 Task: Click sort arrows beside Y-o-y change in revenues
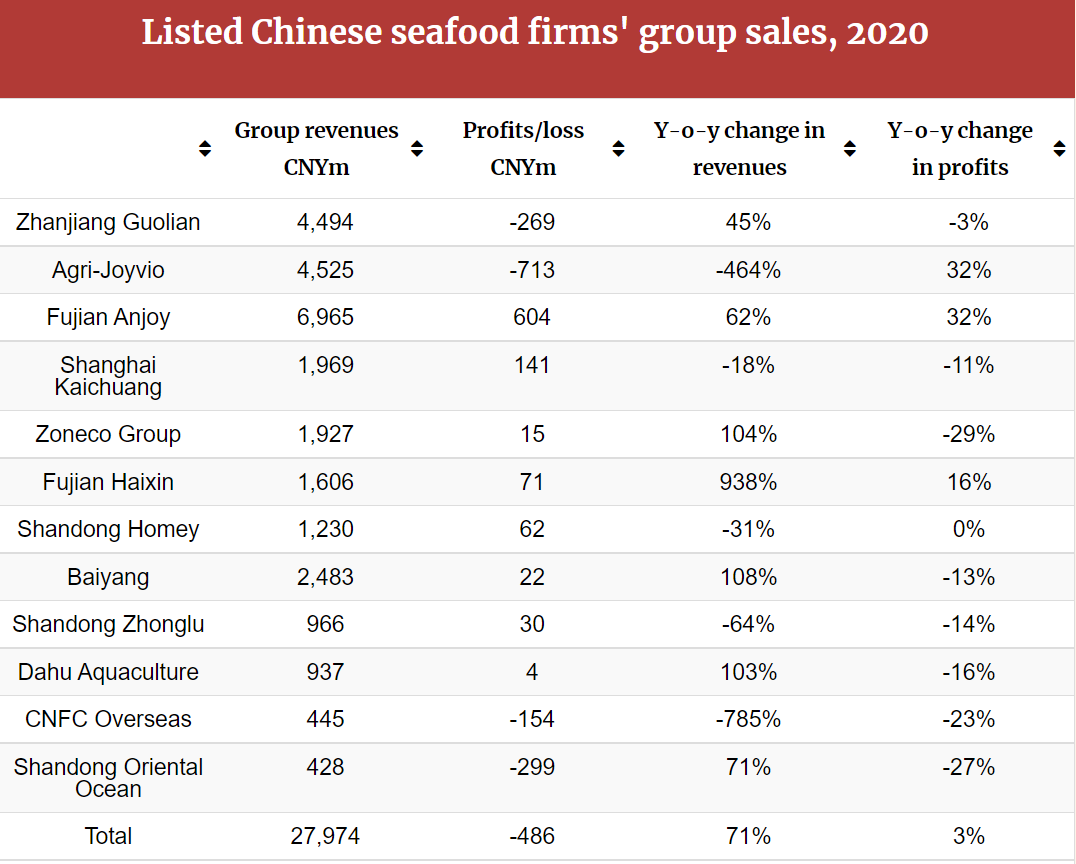point(849,149)
